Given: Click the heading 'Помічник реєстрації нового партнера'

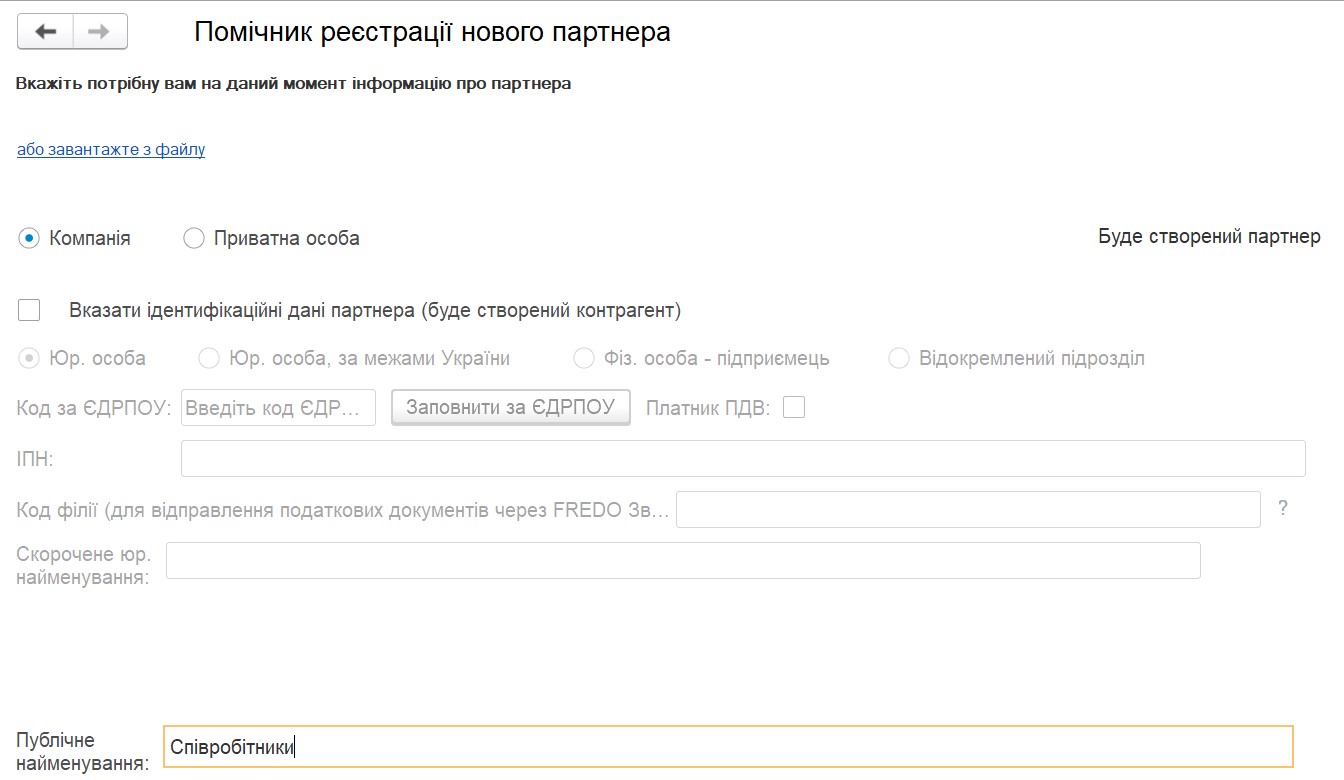Looking at the screenshot, I should [x=432, y=32].
